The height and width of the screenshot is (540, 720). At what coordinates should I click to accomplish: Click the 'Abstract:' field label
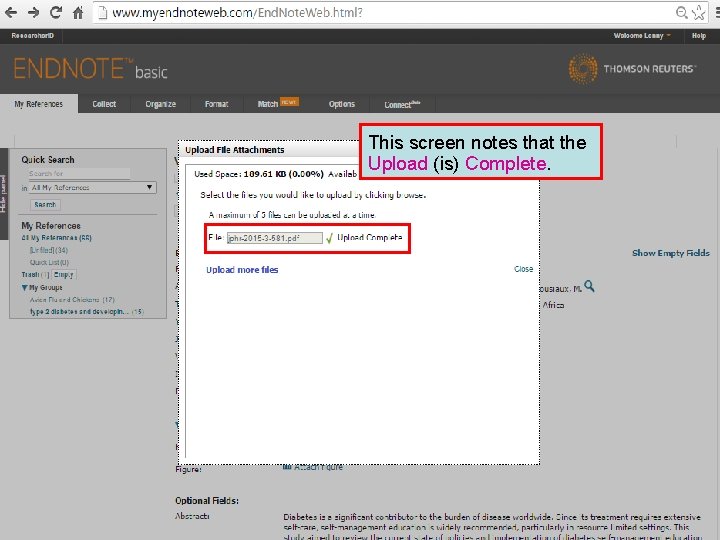[192, 517]
